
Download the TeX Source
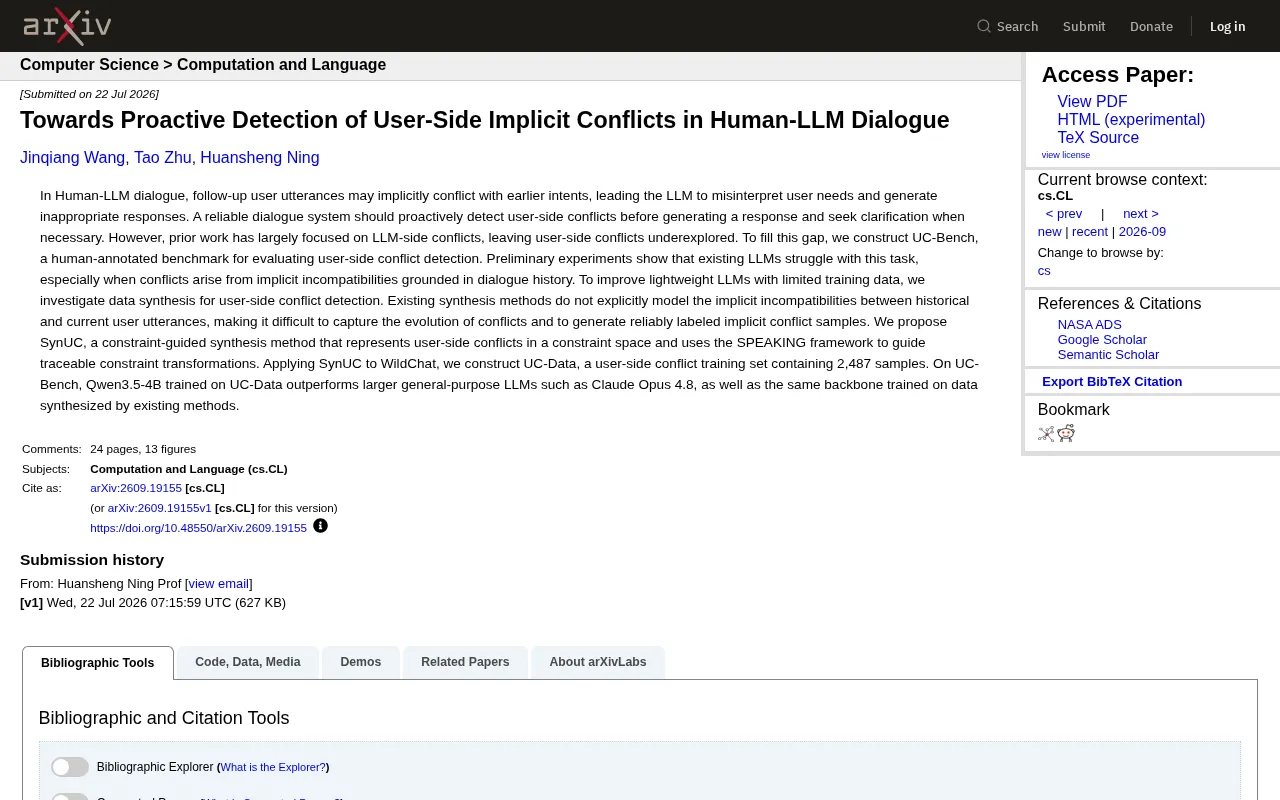pyautogui.click(x=1098, y=138)
